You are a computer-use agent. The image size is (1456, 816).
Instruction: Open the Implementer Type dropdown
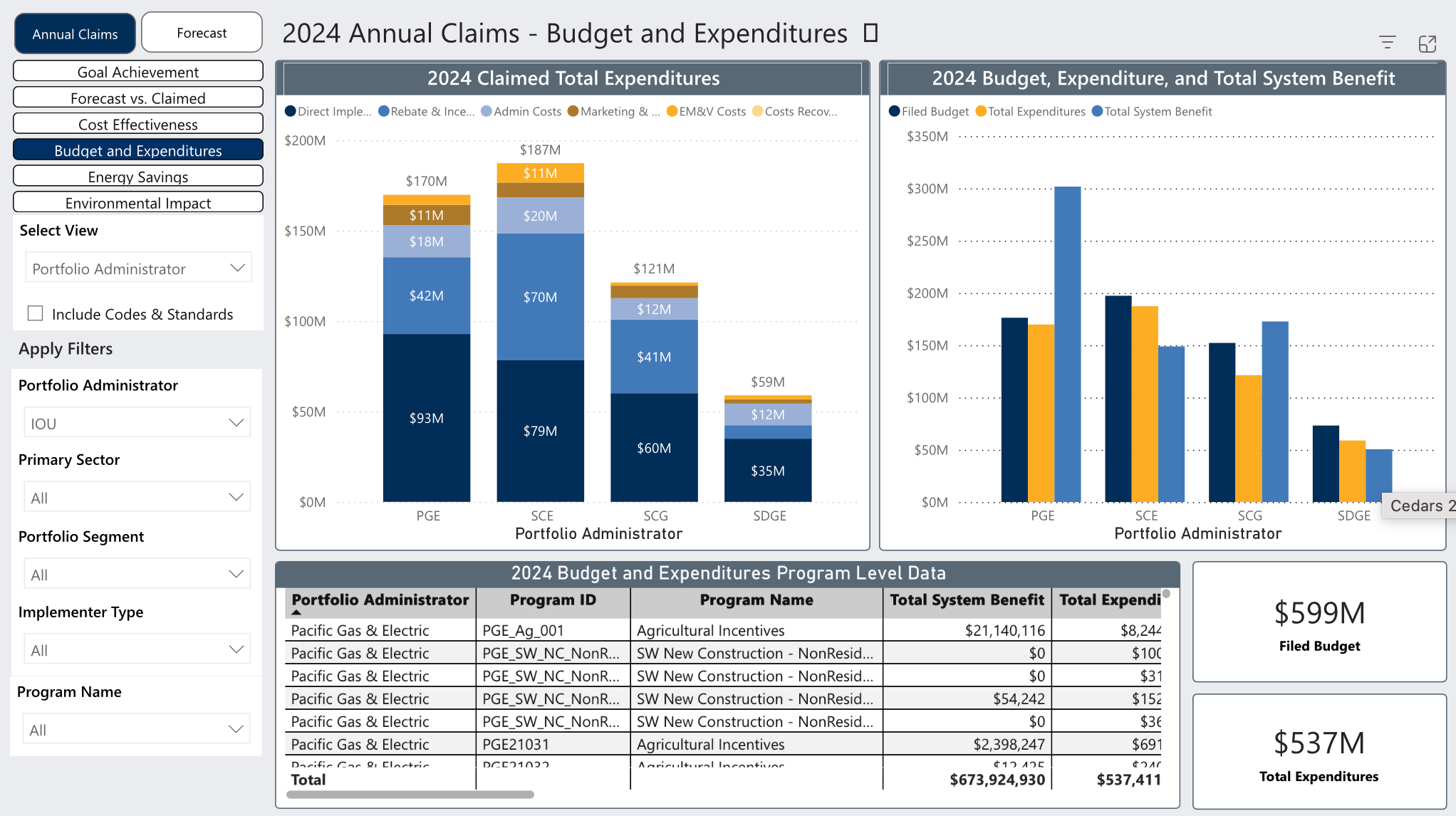(x=137, y=649)
